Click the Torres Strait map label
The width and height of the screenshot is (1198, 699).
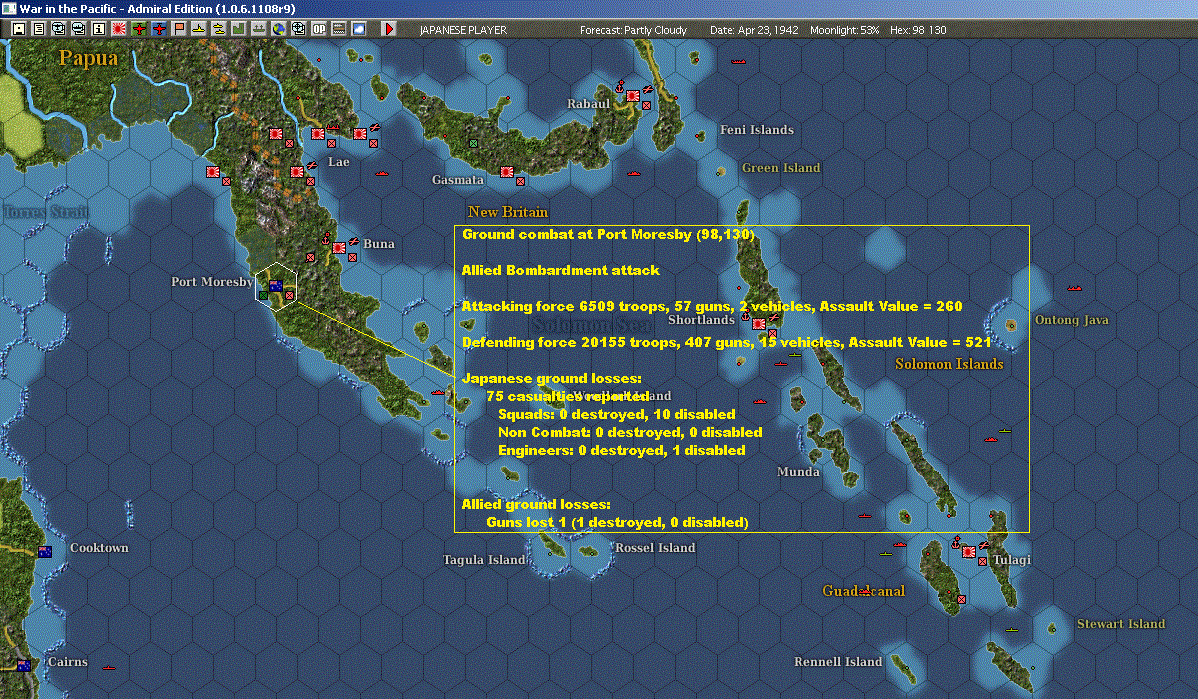(46, 212)
